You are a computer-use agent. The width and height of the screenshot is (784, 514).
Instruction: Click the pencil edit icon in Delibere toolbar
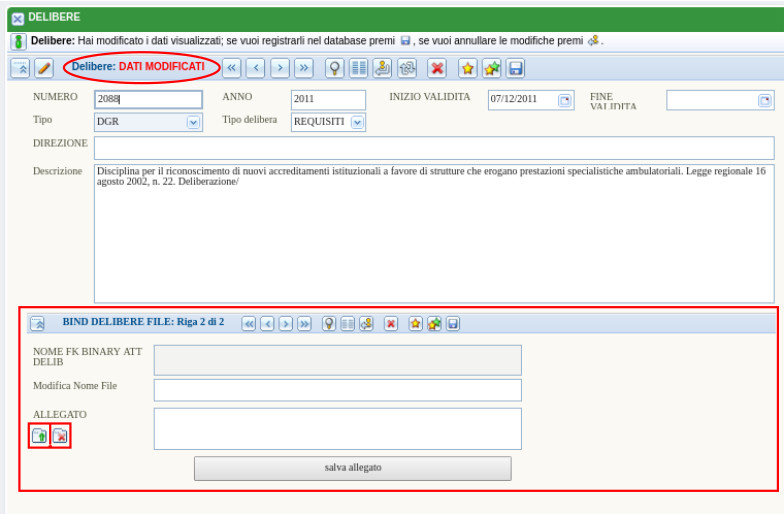click(x=44, y=68)
